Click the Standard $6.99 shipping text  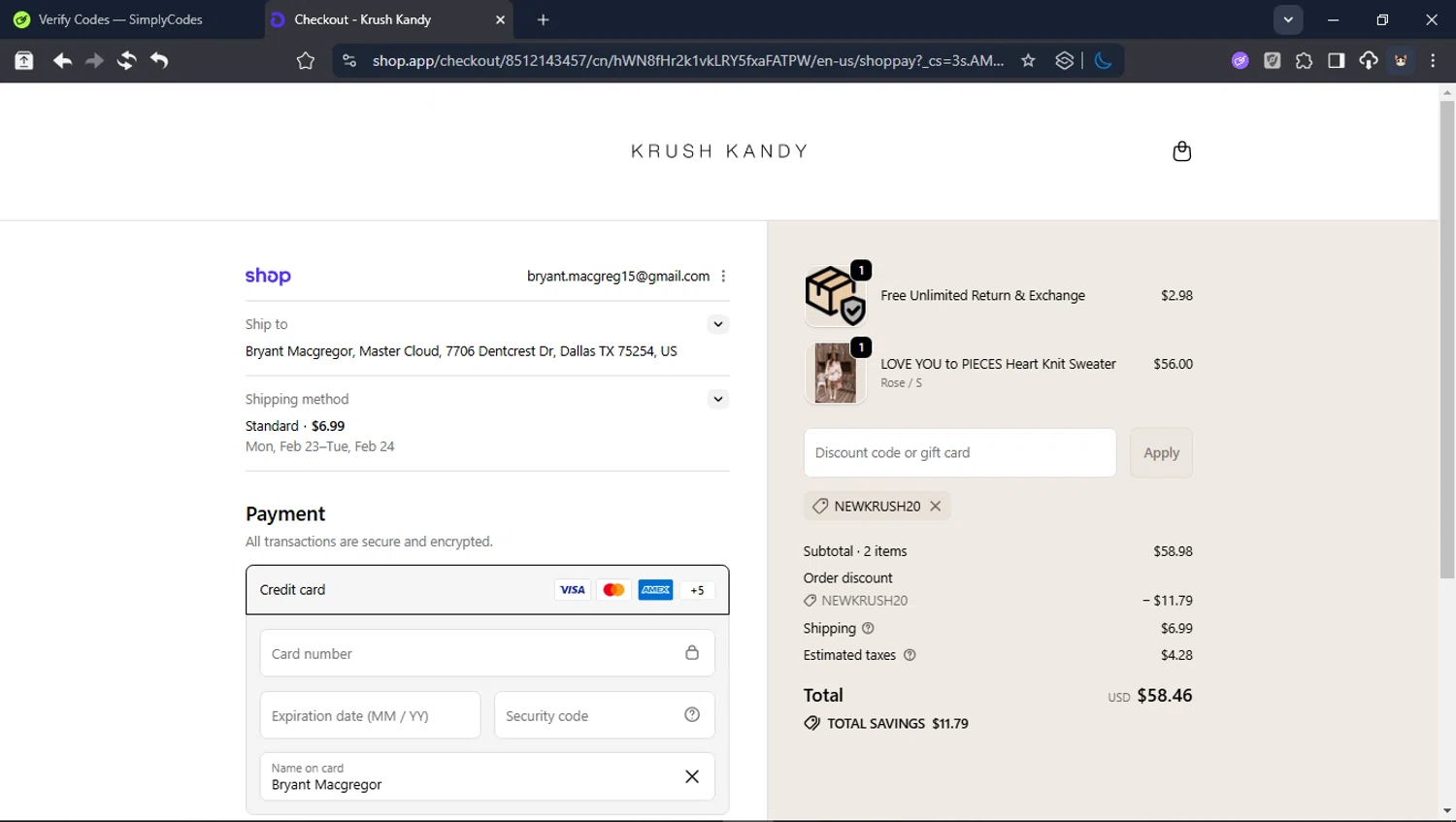tap(295, 425)
